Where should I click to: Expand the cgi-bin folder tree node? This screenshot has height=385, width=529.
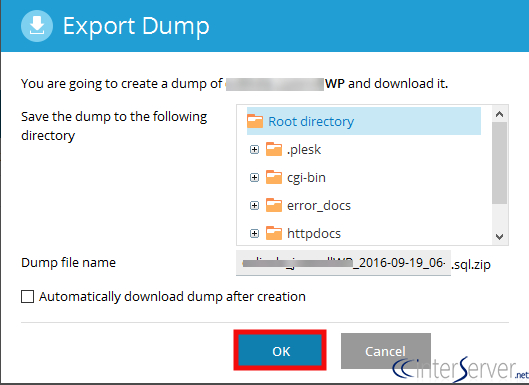[x=254, y=177]
